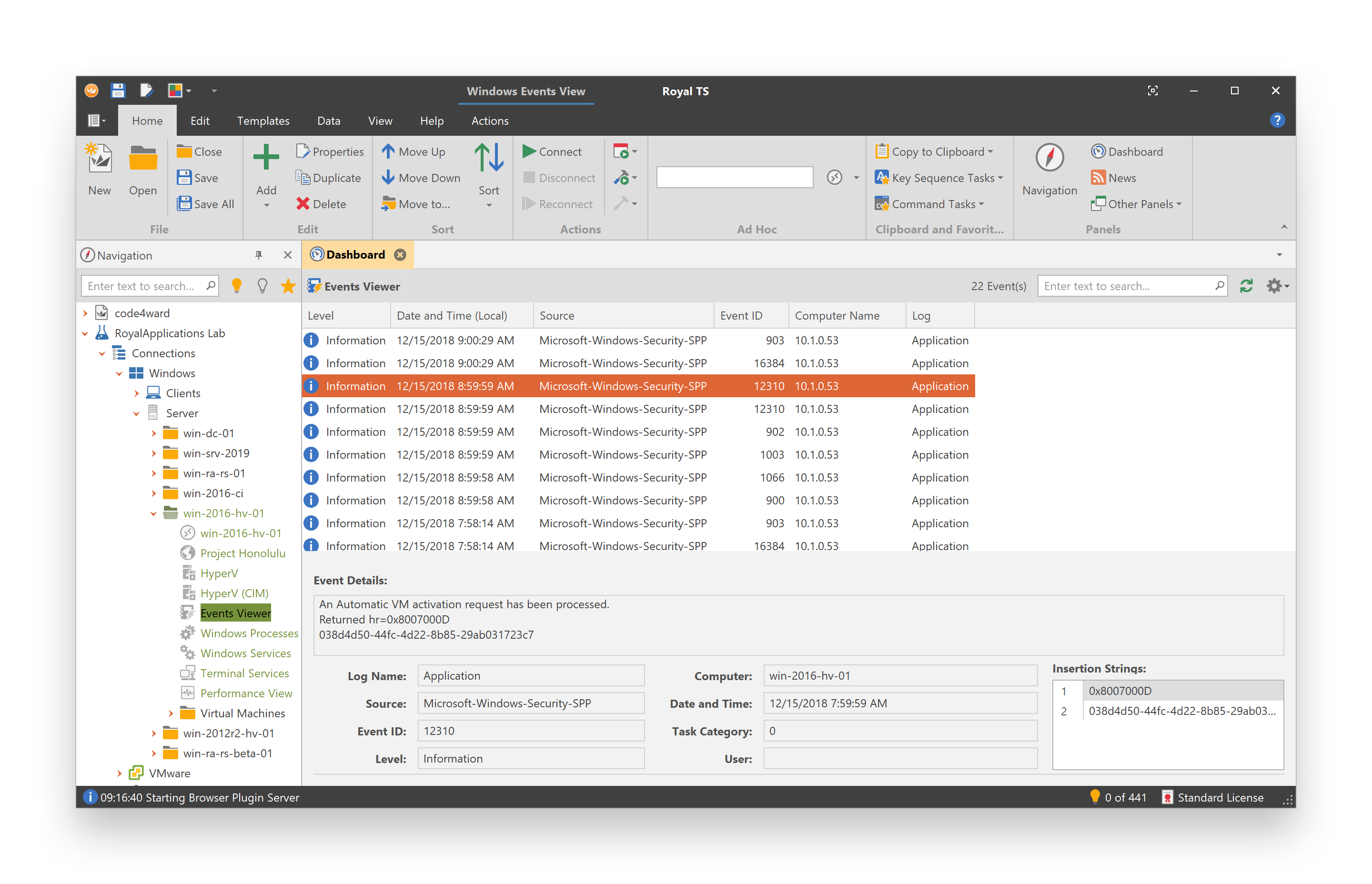Close the Dashboard tab

[x=400, y=255]
